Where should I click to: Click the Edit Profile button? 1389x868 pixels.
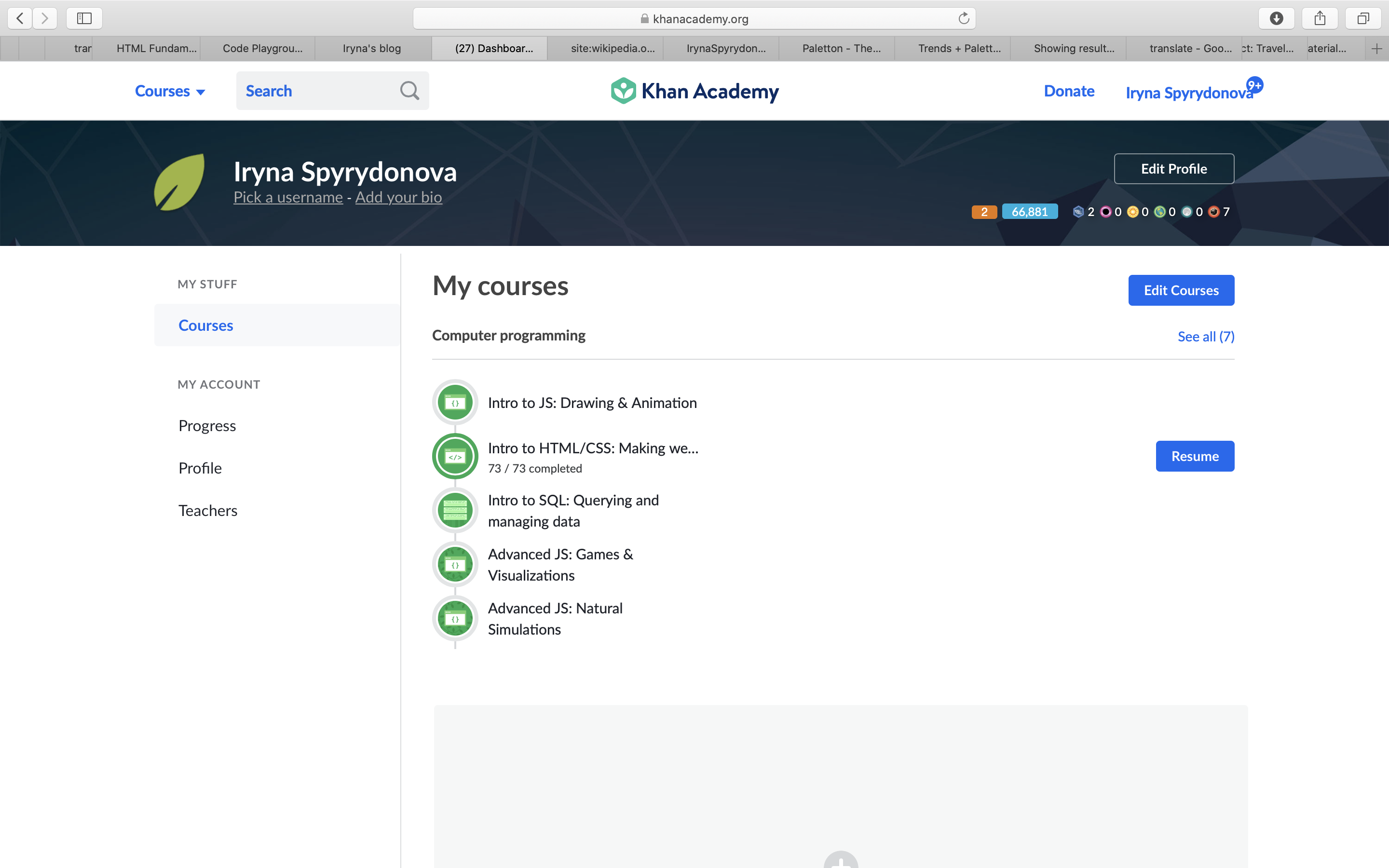point(1174,169)
